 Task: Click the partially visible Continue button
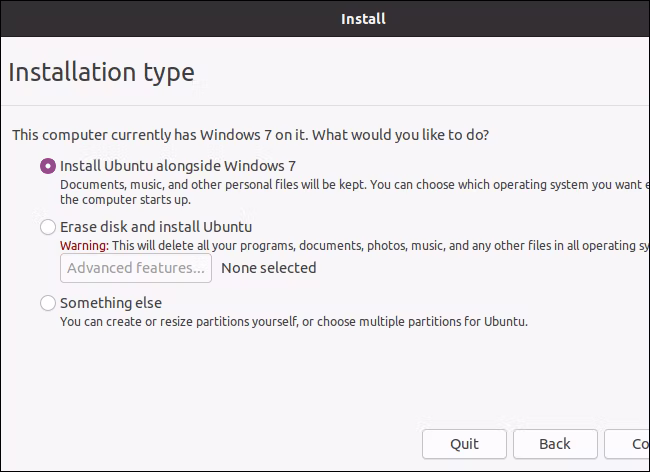click(x=627, y=444)
